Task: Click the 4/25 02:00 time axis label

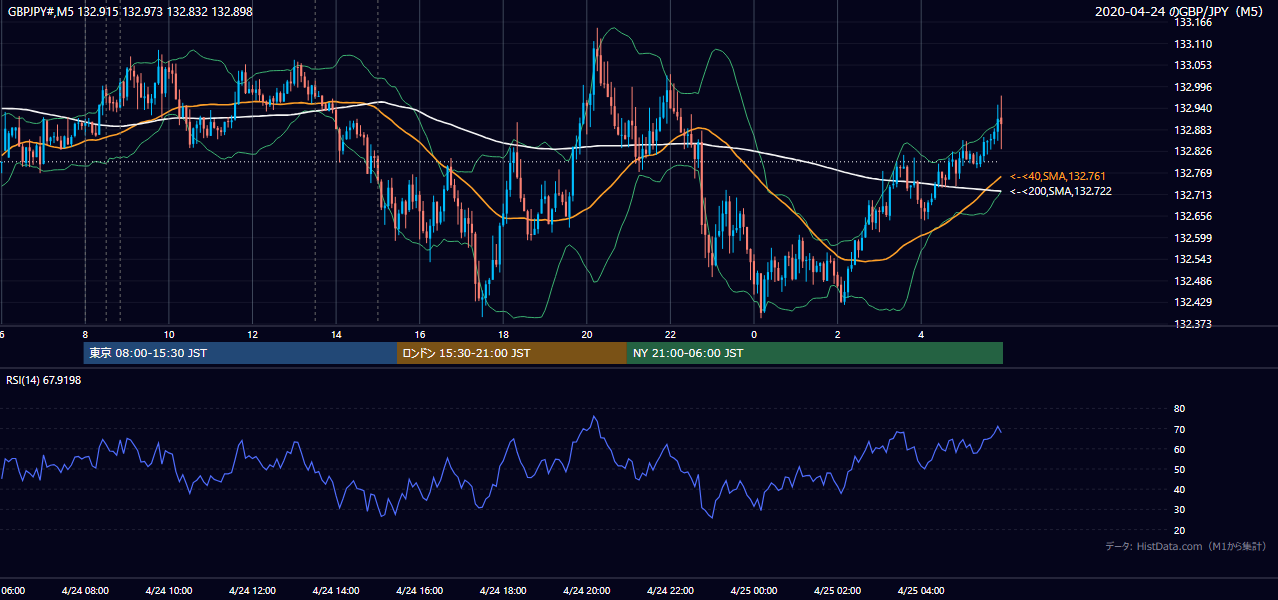Action: 838,590
